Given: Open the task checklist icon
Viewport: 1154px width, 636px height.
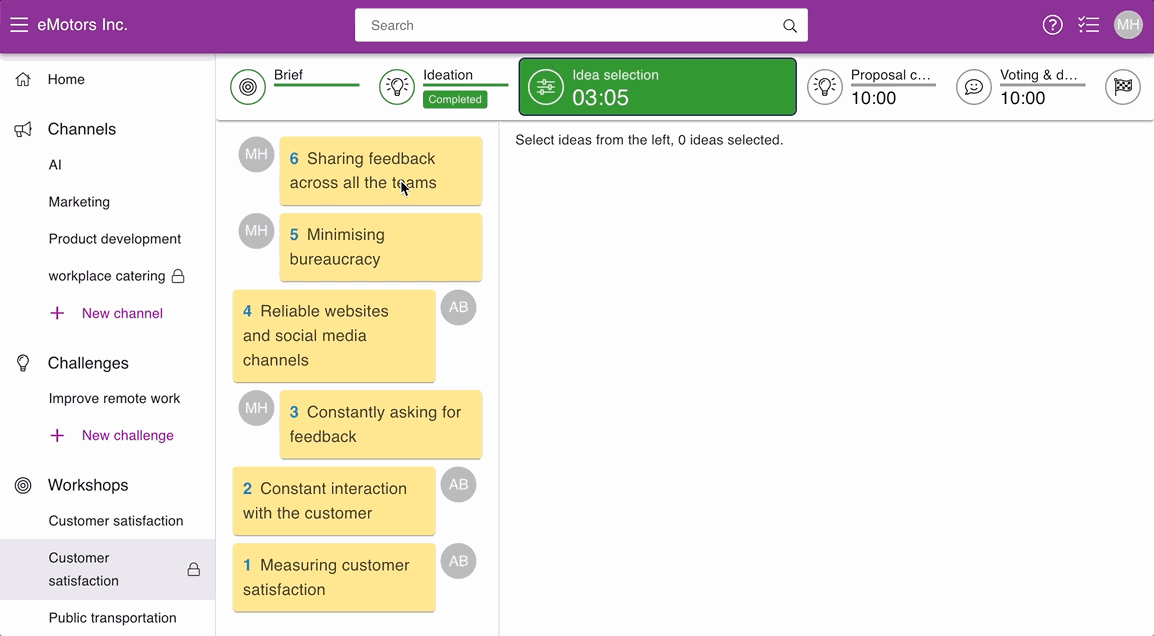Looking at the screenshot, I should click(1088, 25).
